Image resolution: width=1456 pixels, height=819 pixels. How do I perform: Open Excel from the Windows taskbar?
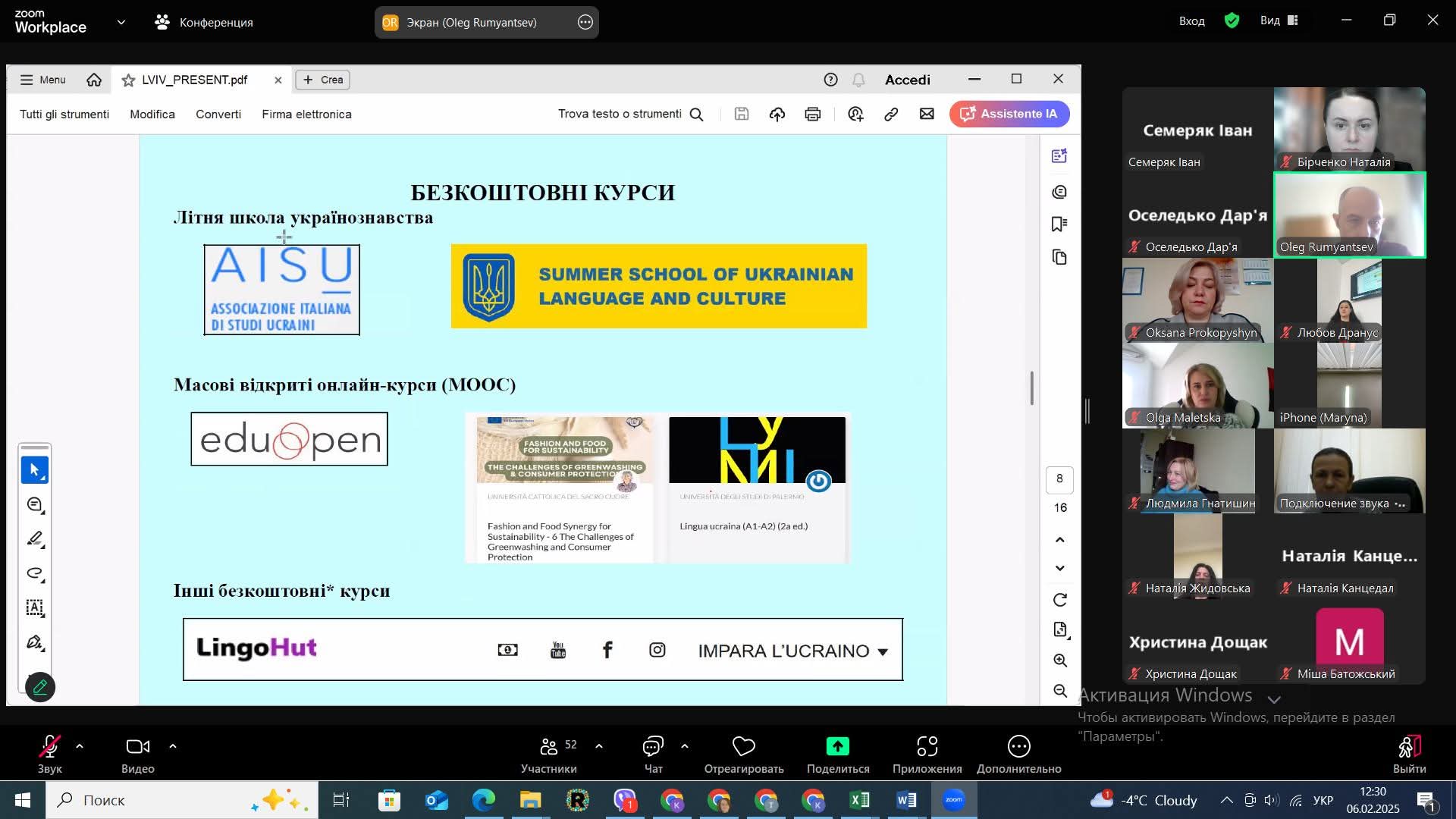(x=860, y=800)
